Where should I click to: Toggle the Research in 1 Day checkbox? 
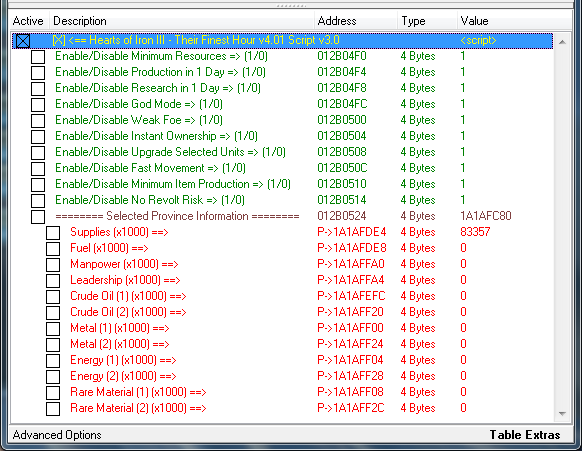38,89
